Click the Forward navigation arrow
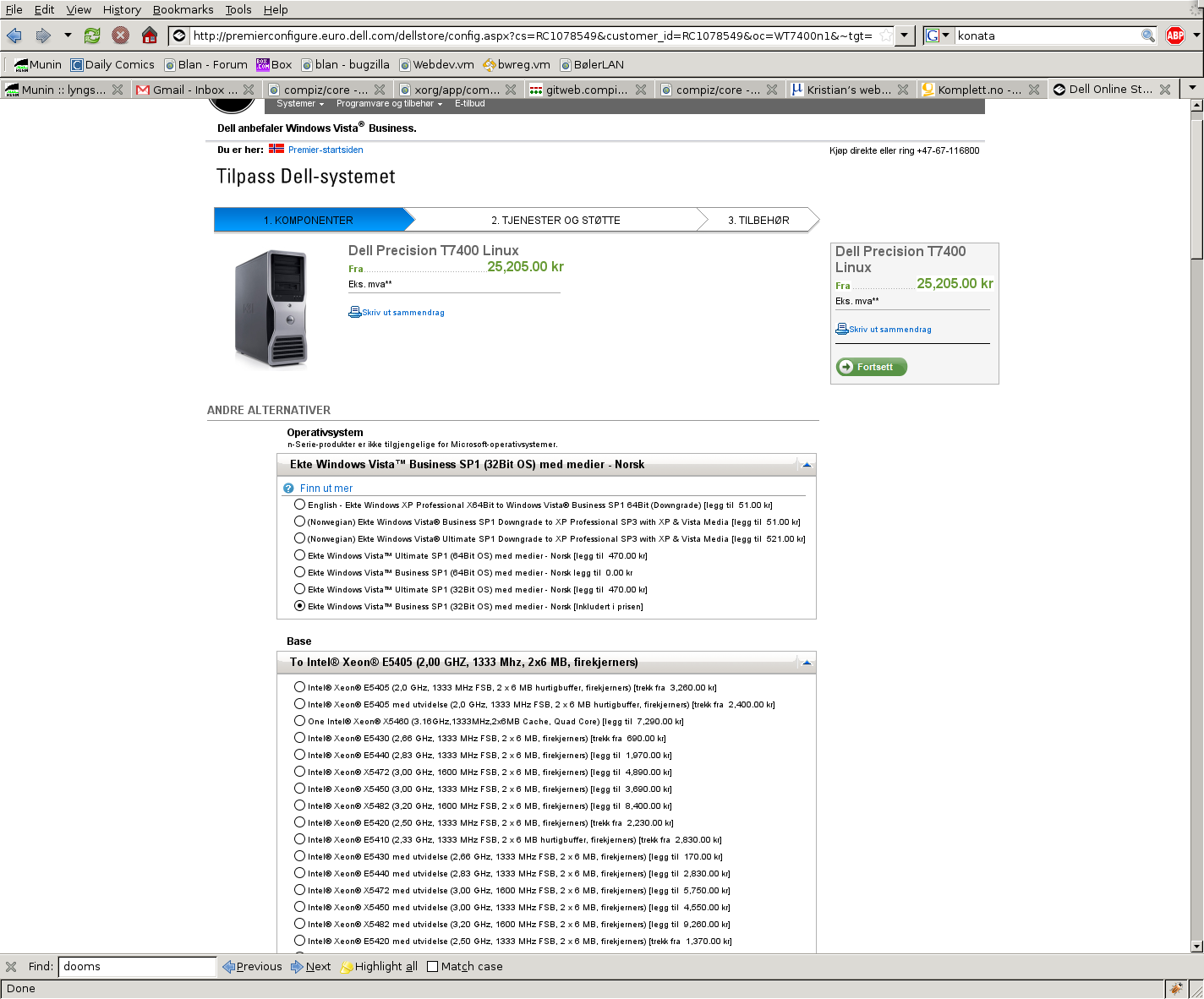The width and height of the screenshot is (1204, 999). pos(43,35)
